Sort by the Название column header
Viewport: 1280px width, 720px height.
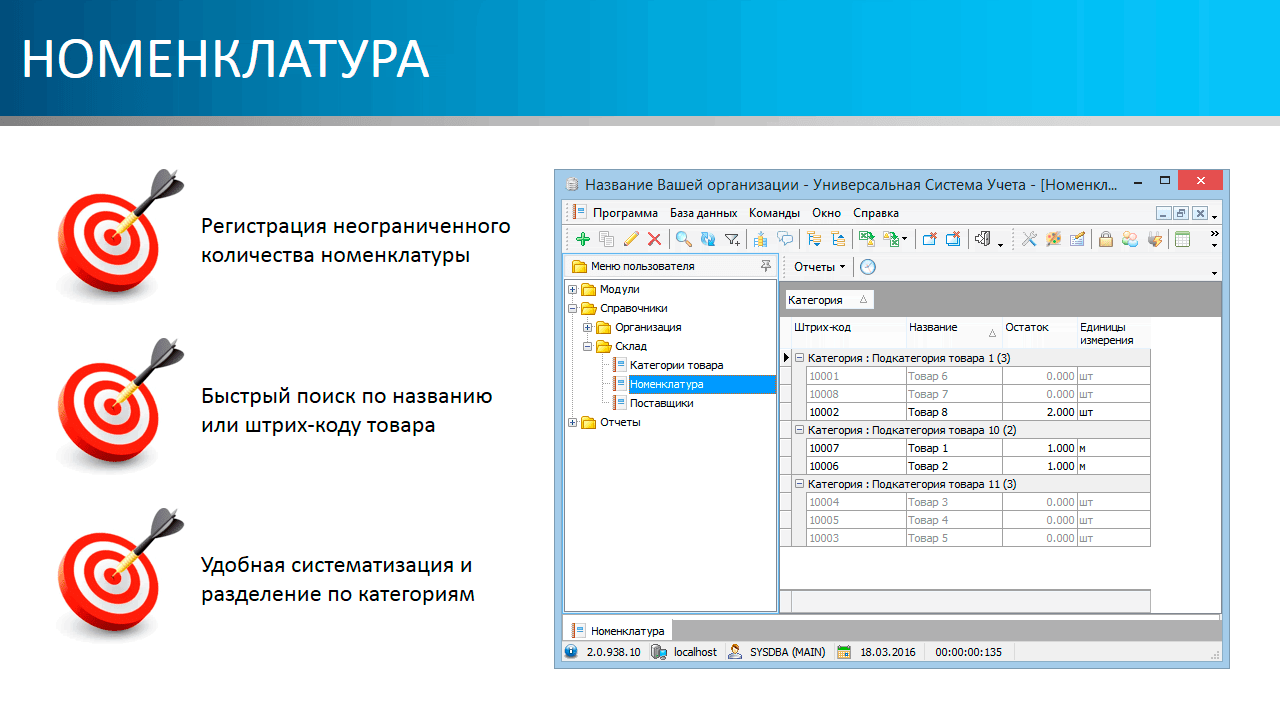tap(954, 333)
